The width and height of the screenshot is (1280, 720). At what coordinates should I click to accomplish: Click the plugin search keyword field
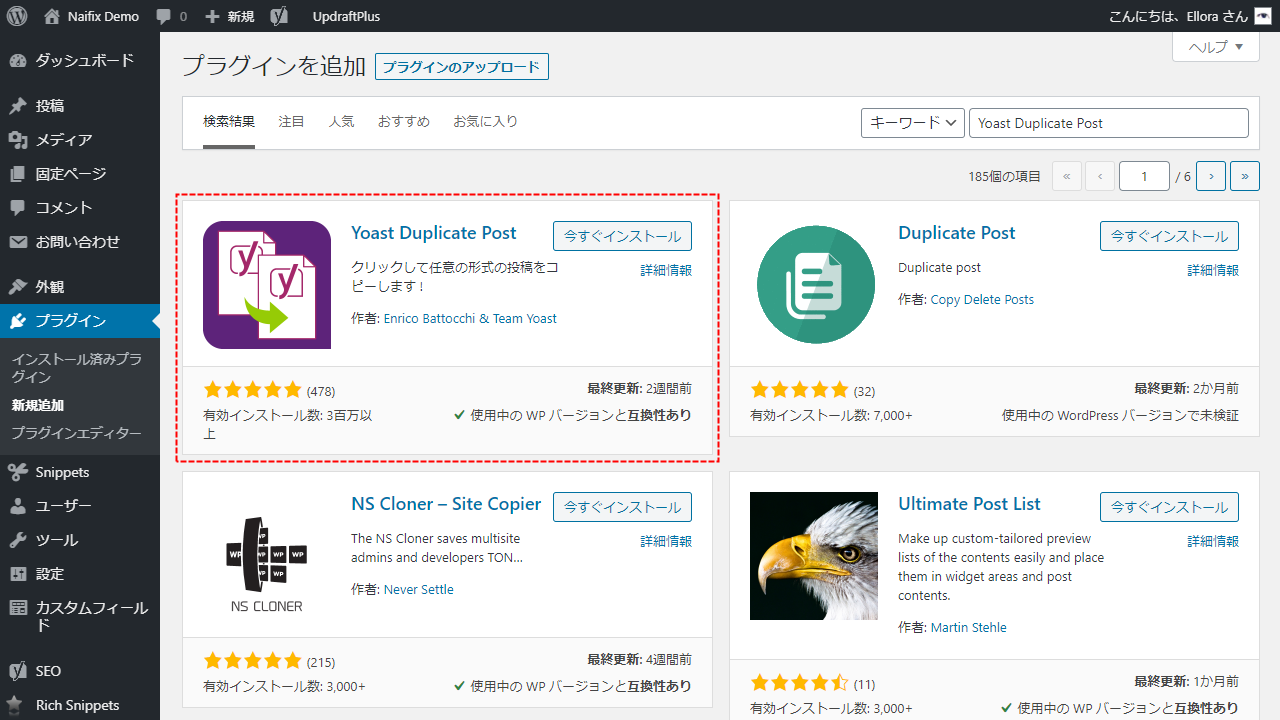tap(1109, 123)
